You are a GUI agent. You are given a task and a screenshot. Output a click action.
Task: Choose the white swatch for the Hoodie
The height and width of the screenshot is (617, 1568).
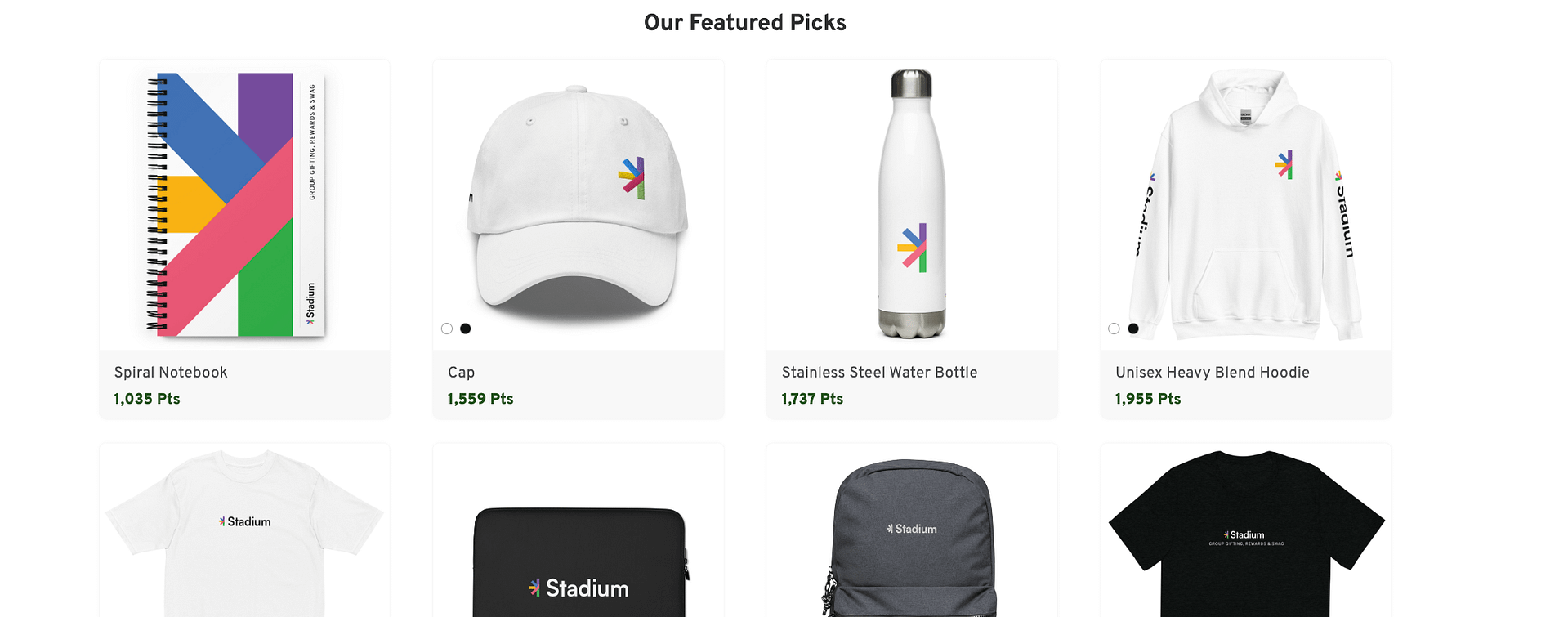coord(1114,329)
